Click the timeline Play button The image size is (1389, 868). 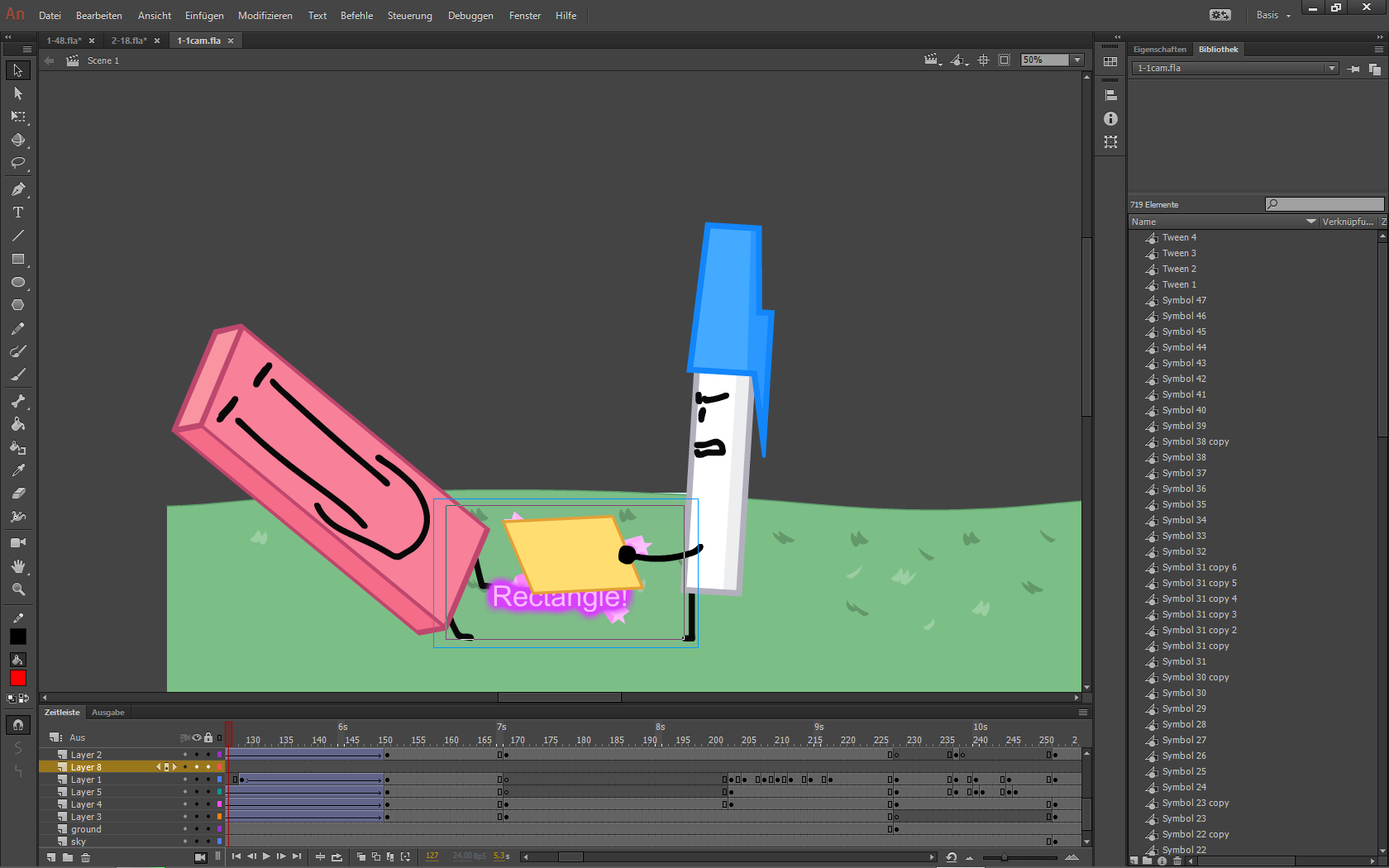266,857
